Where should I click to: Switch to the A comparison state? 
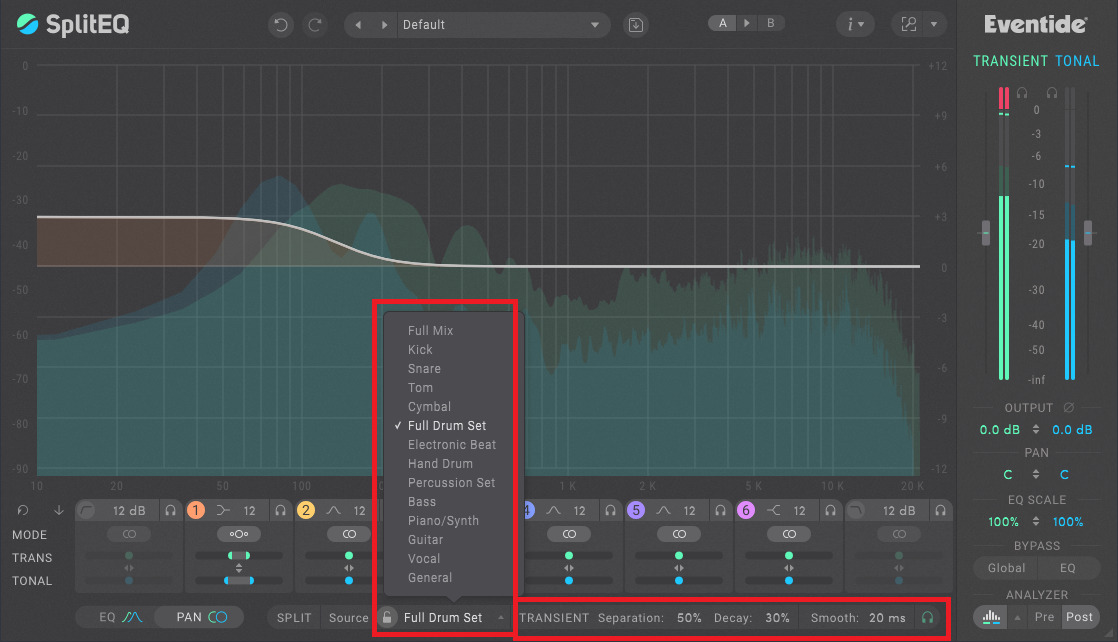[722, 23]
